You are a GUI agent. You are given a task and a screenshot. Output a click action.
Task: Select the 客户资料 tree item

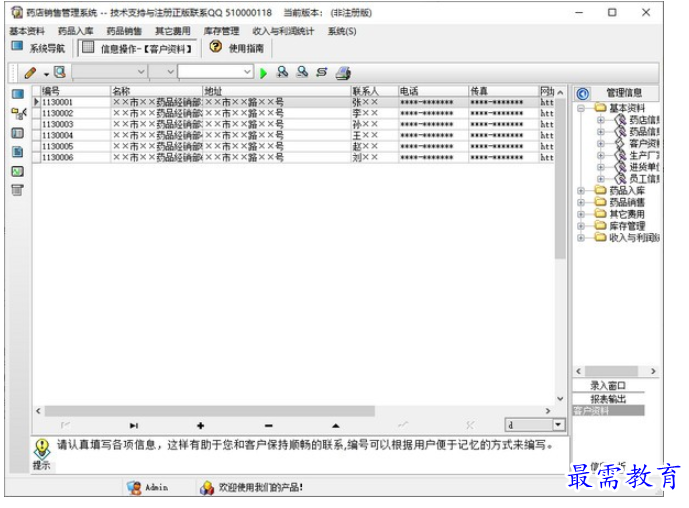(644, 143)
